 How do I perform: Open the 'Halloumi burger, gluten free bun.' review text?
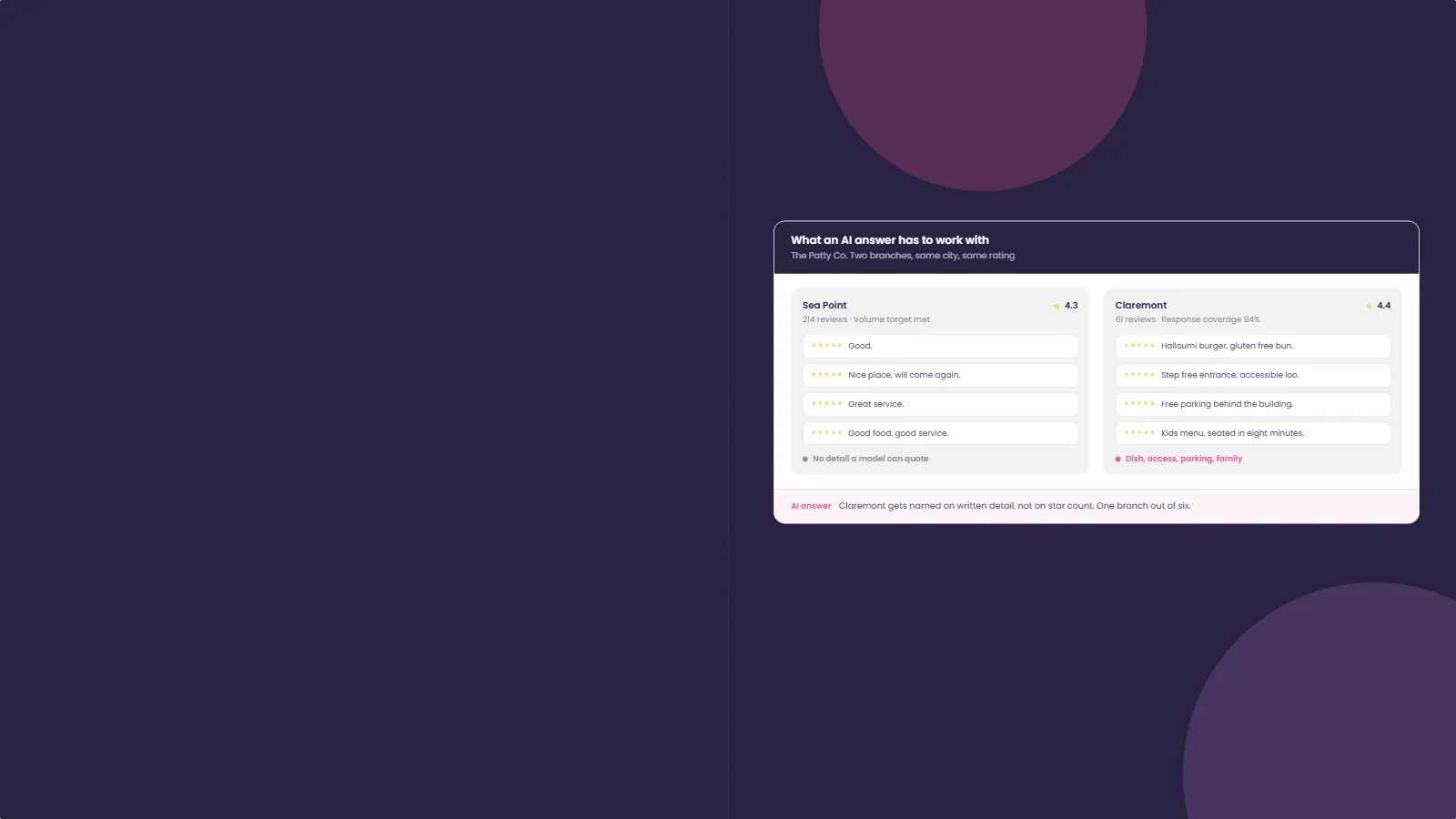1227,346
